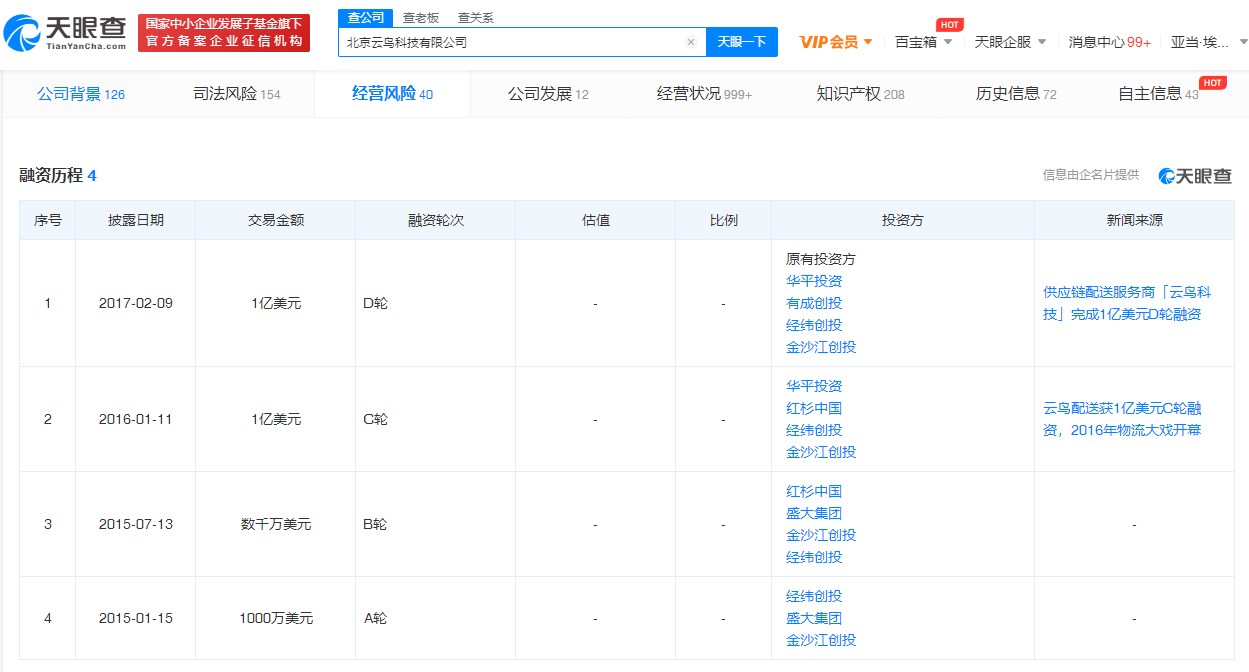Click the 交易金额 column header
Screen dimensions: 1249x672
pos(276,220)
